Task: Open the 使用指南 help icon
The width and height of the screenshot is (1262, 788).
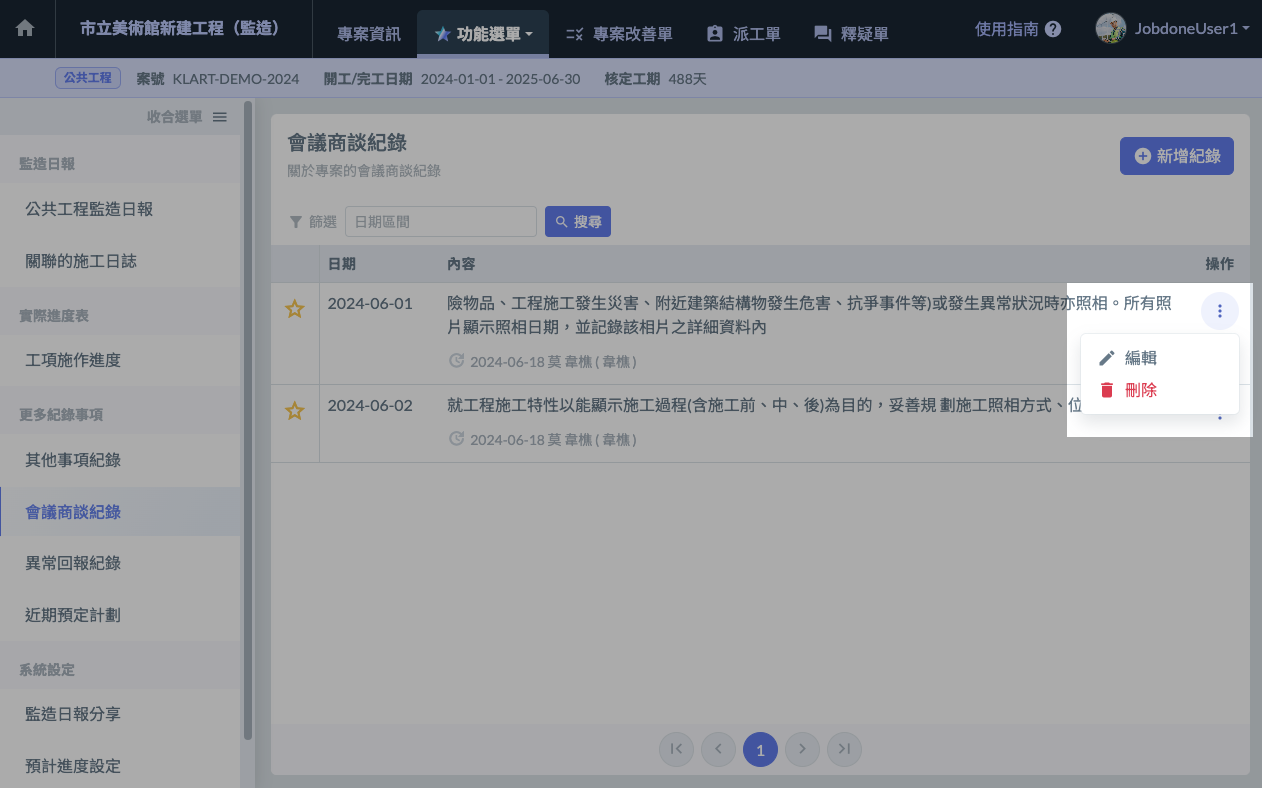Action: point(1053,30)
